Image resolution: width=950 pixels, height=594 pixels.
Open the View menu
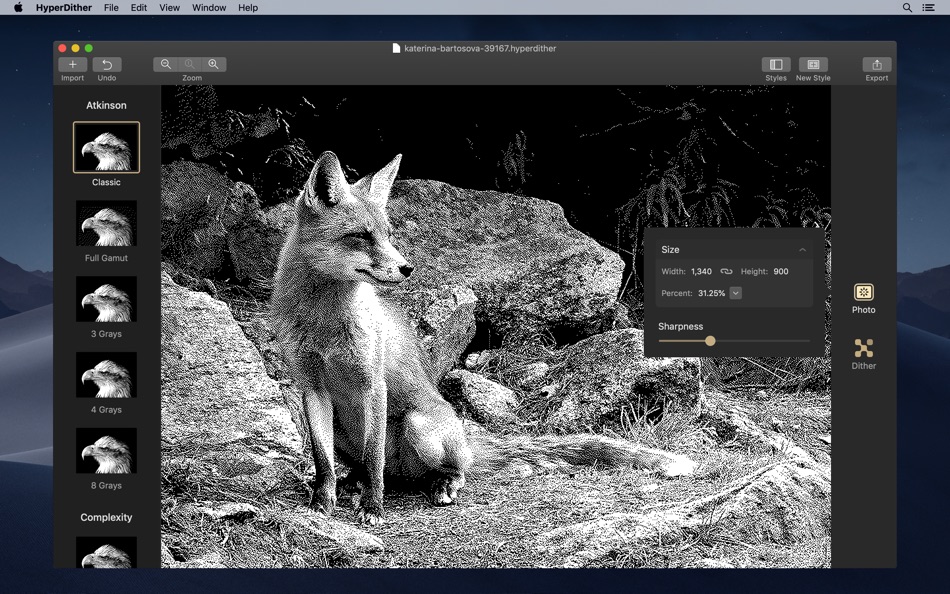click(x=170, y=7)
